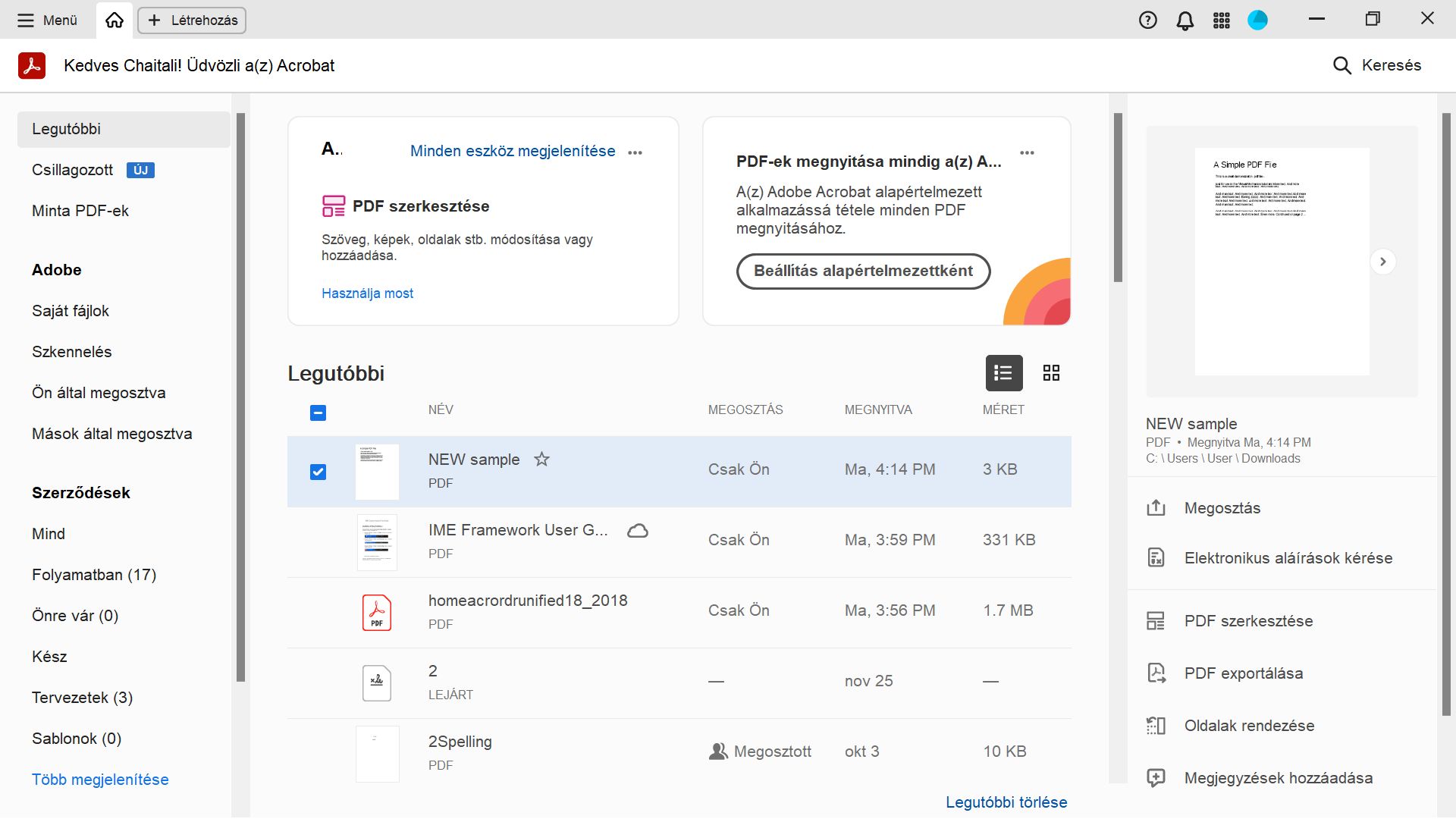Open the Menü hamburger menu
This screenshot has height=819, width=1456.
pos(47,20)
